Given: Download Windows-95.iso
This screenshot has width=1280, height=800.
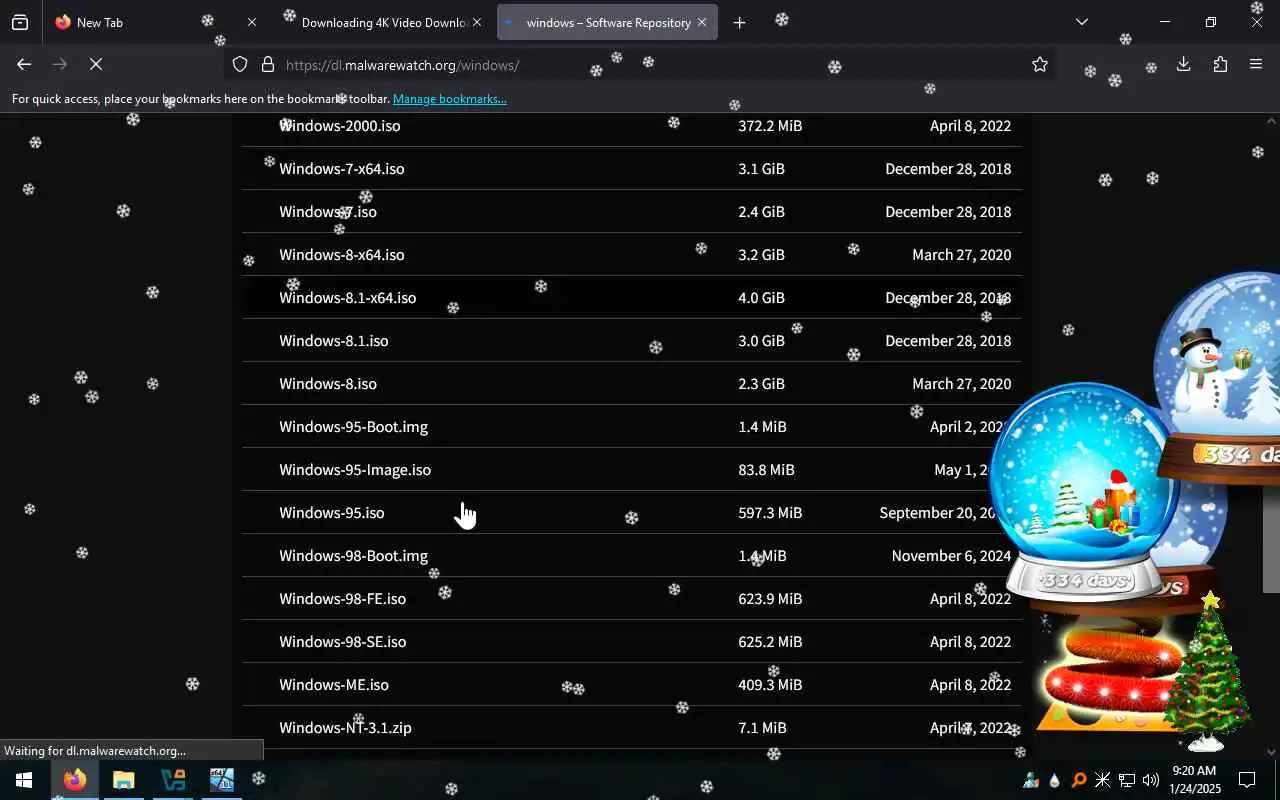Looking at the screenshot, I should click(332, 513).
